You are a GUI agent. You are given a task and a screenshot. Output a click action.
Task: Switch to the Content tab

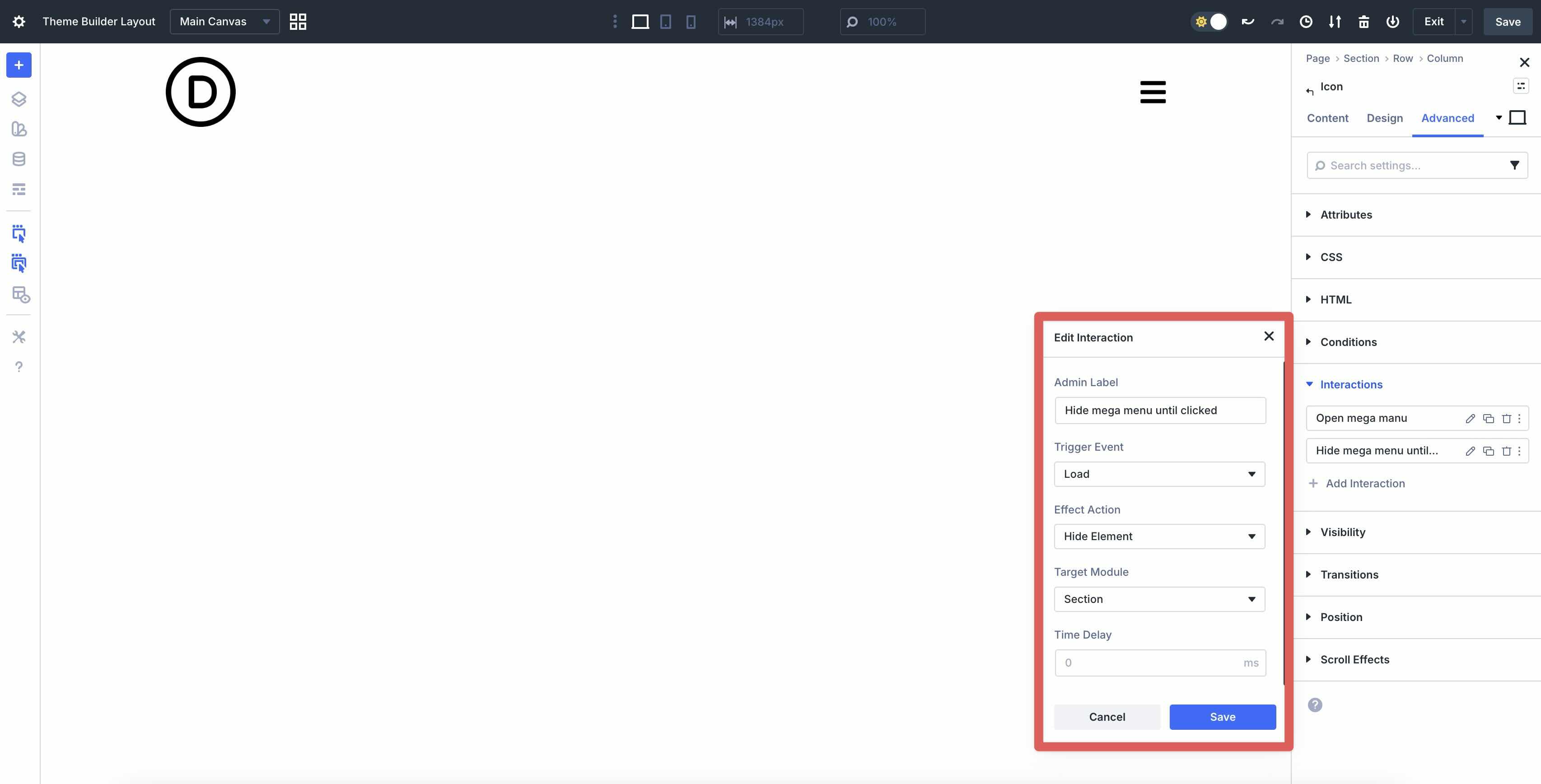pos(1327,118)
